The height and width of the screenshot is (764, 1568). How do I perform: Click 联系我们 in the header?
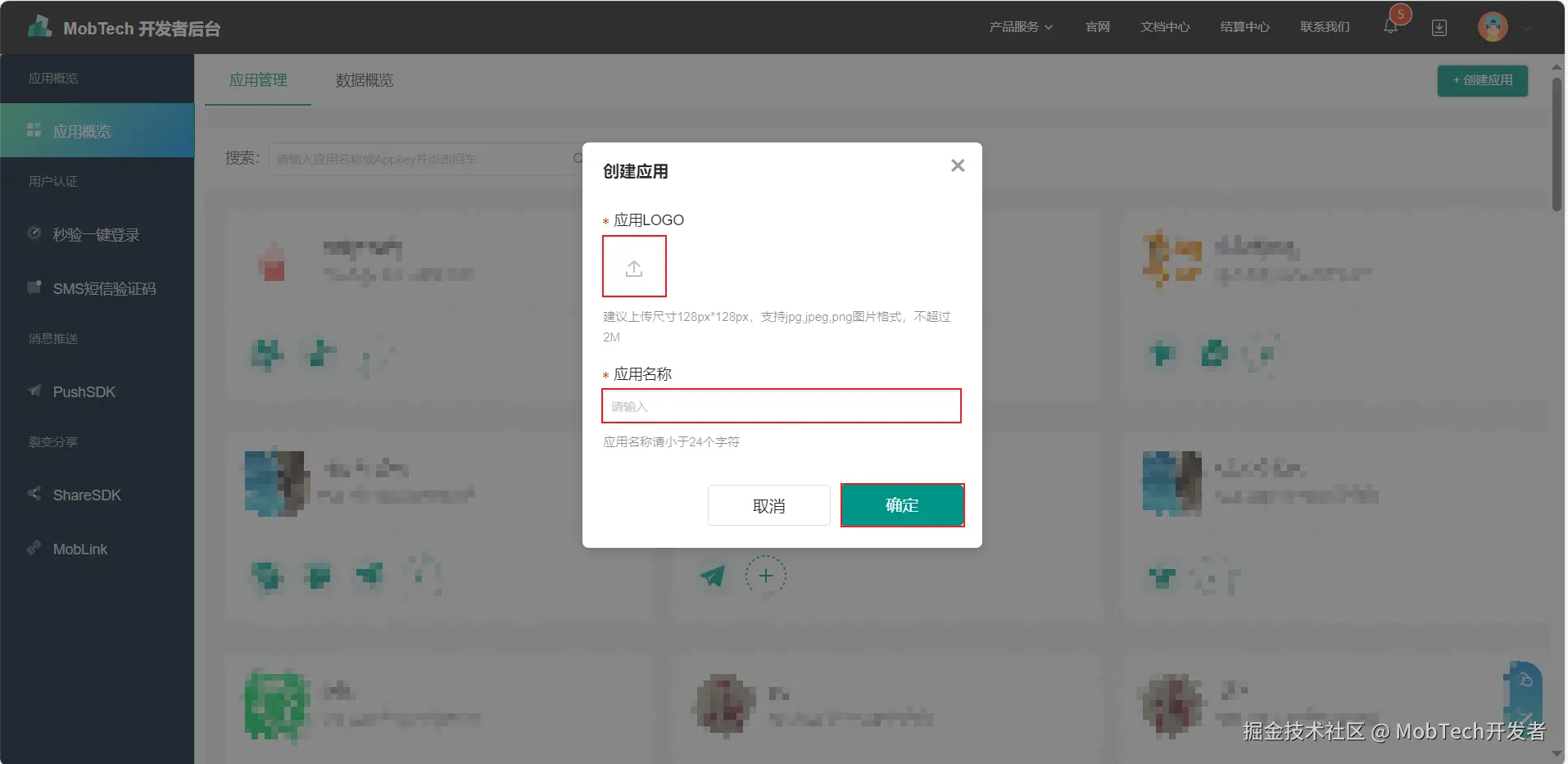point(1325,27)
